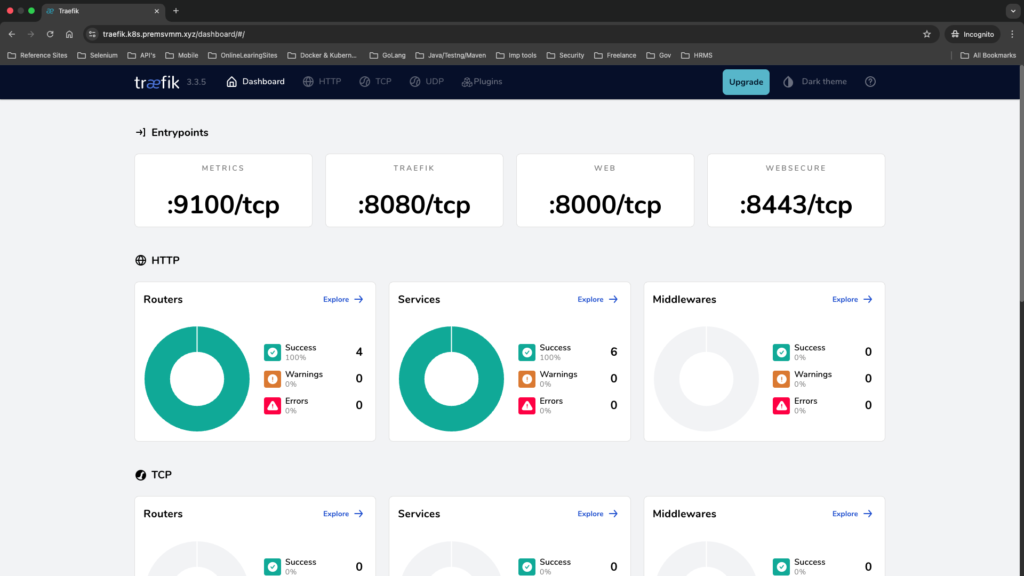The width and height of the screenshot is (1024, 576).
Task: Click HTTP Middlewares Success check icon
Action: [x=781, y=352]
